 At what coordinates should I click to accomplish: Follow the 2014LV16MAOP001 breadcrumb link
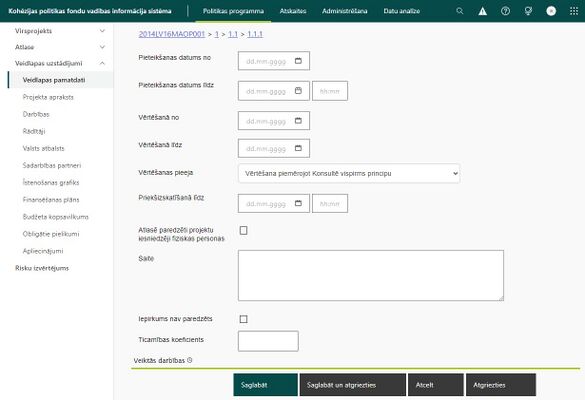(x=172, y=34)
